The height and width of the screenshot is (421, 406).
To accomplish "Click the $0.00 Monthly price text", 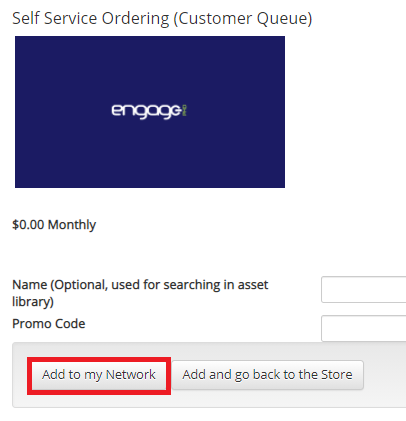I will point(54,225).
